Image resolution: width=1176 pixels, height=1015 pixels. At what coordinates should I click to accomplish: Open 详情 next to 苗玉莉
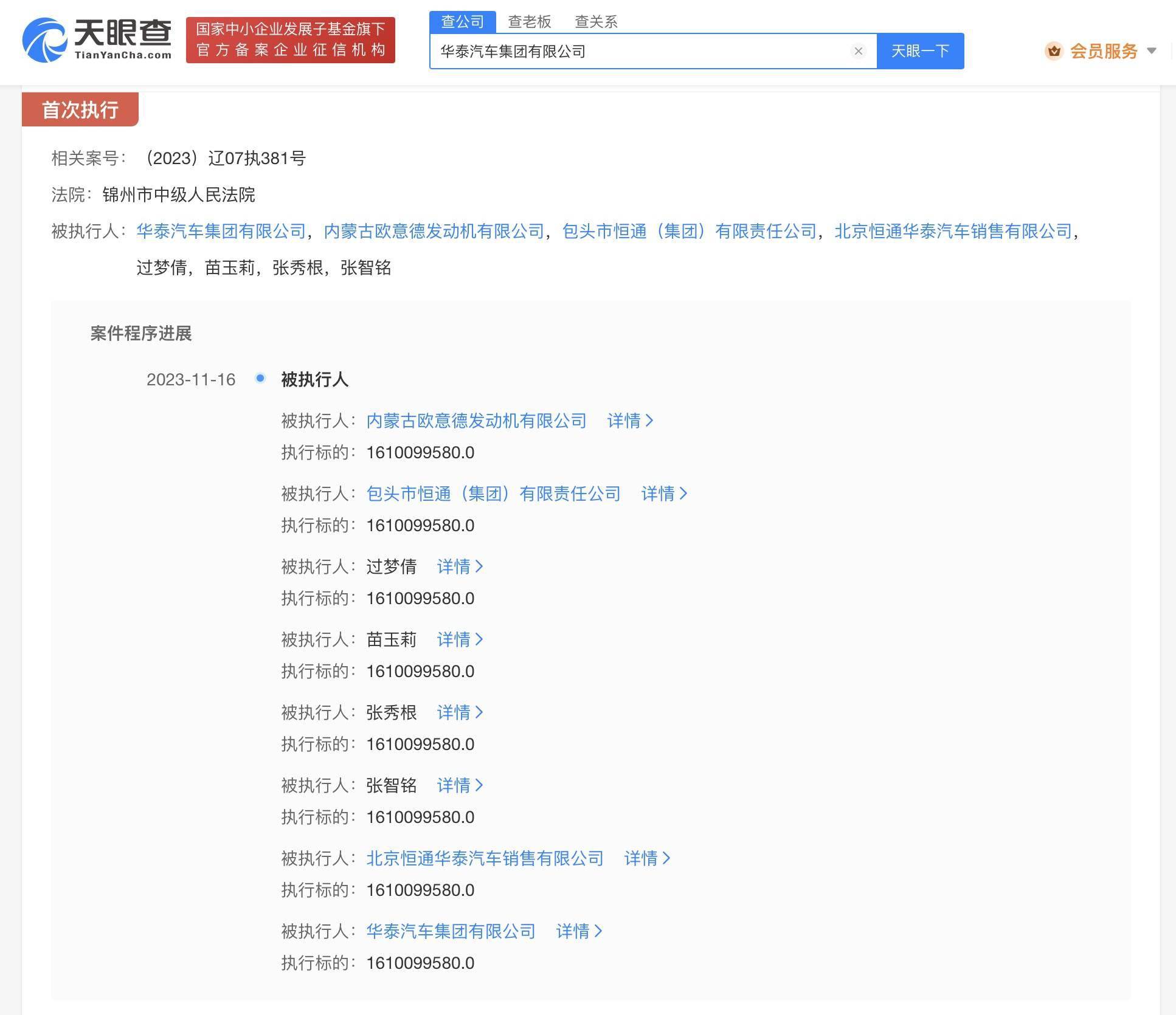[460, 639]
